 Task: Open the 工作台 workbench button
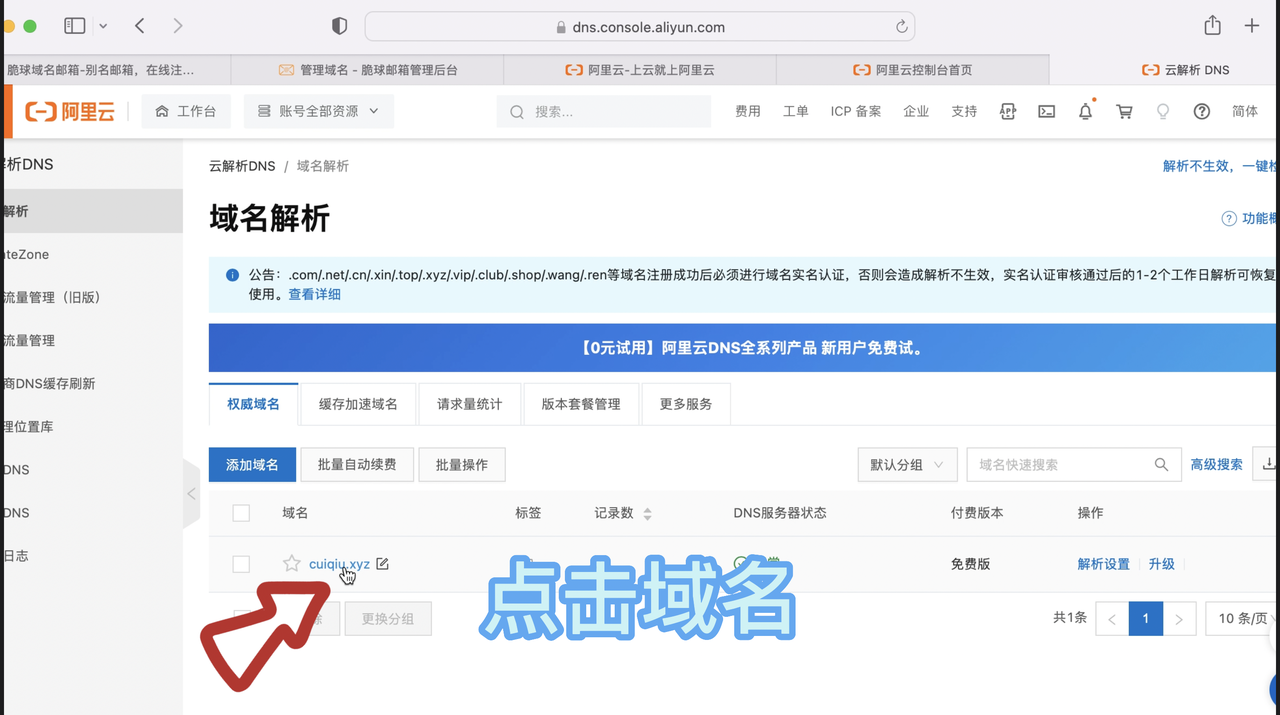(186, 111)
